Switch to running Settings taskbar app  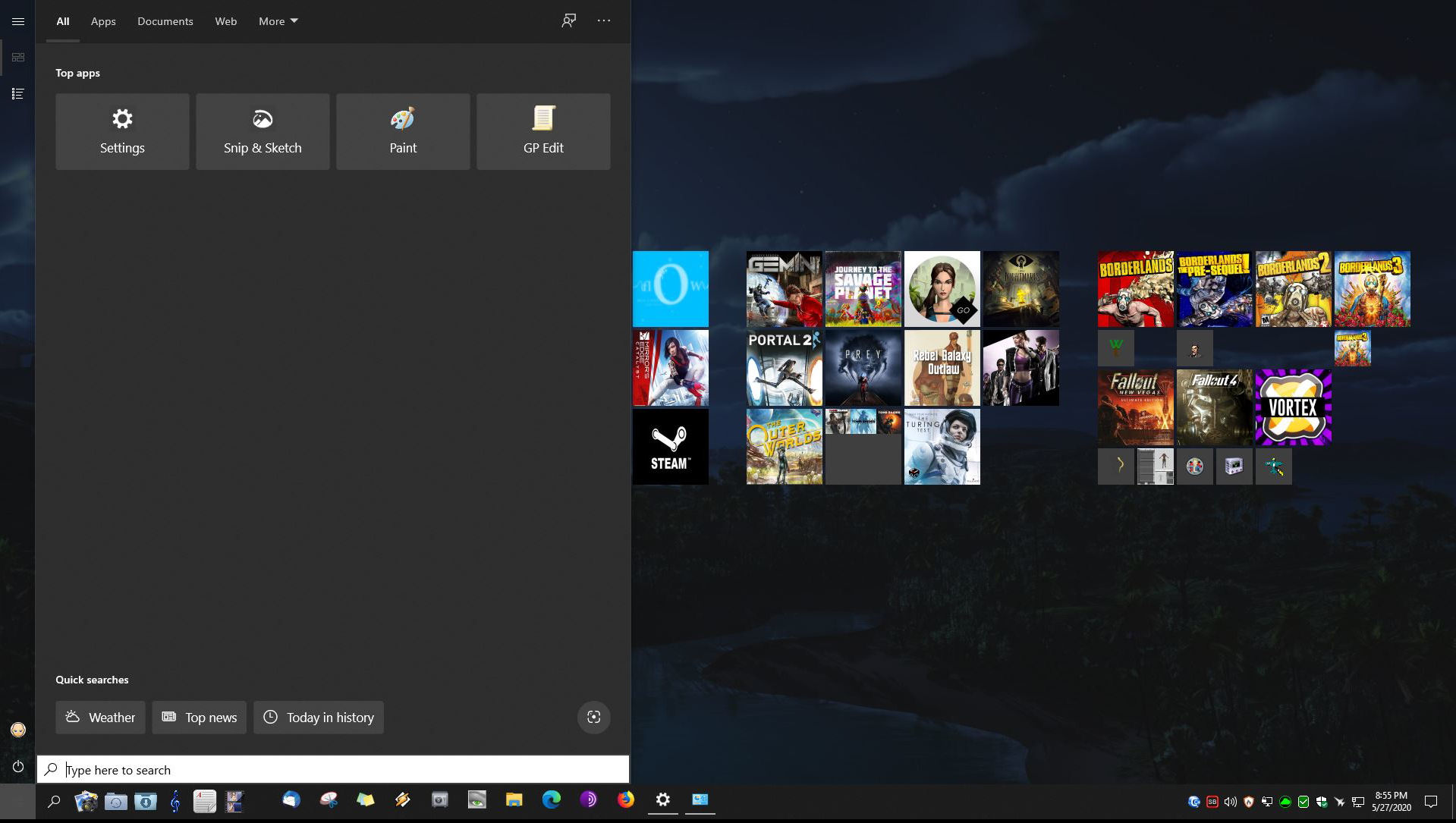click(x=663, y=799)
